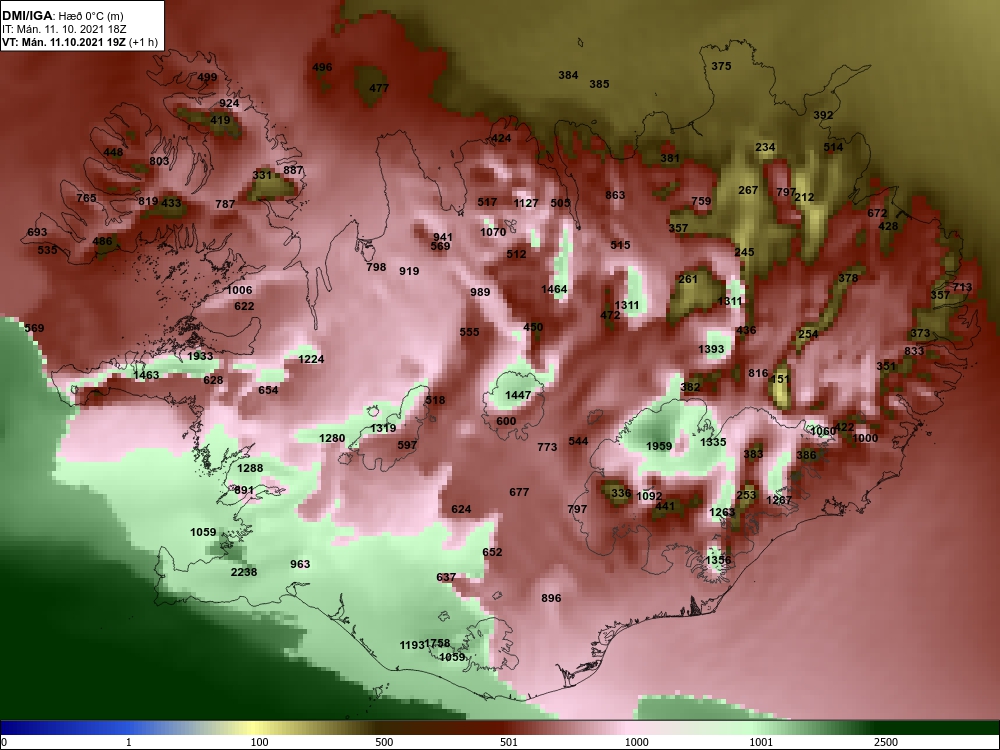The image size is (1000, 750).
Task: Click the map value '1193'
Action: [x=412, y=645]
